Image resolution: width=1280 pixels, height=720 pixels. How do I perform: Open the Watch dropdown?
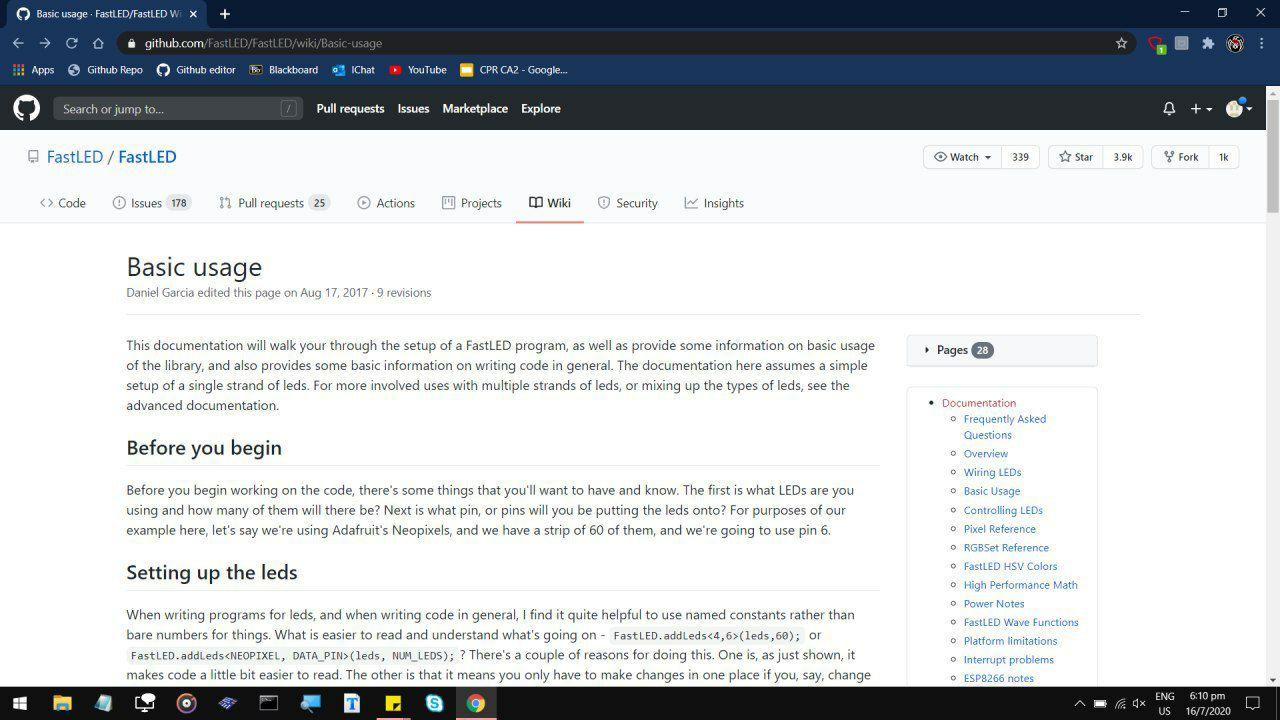click(x=962, y=157)
